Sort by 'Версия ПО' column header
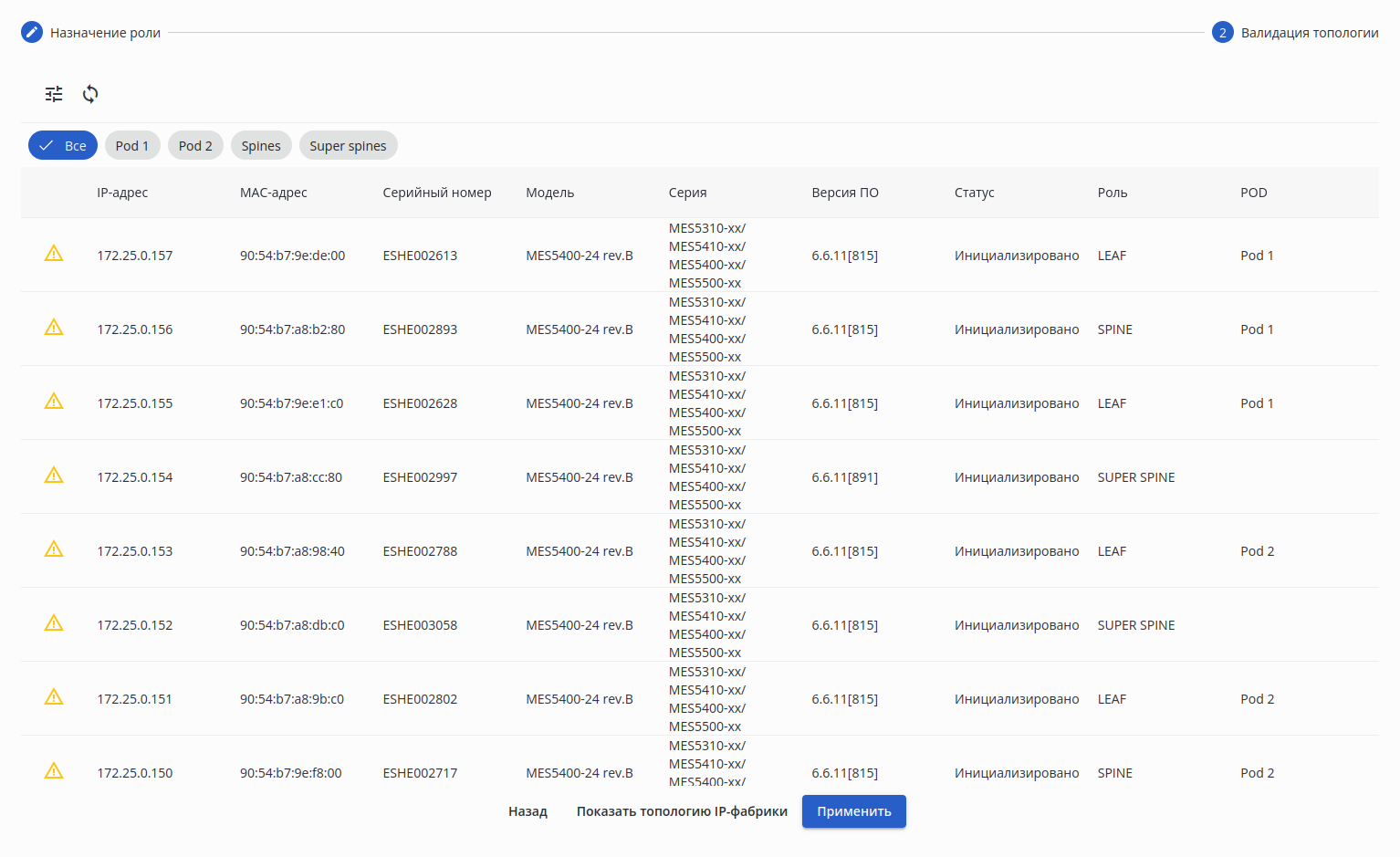The image size is (1400, 857). [x=845, y=193]
